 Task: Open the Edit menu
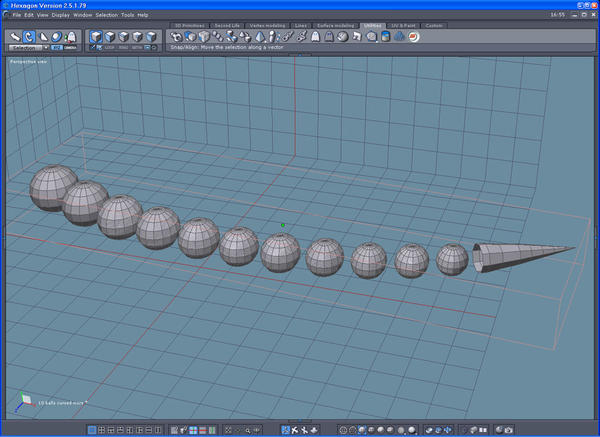(x=29, y=15)
